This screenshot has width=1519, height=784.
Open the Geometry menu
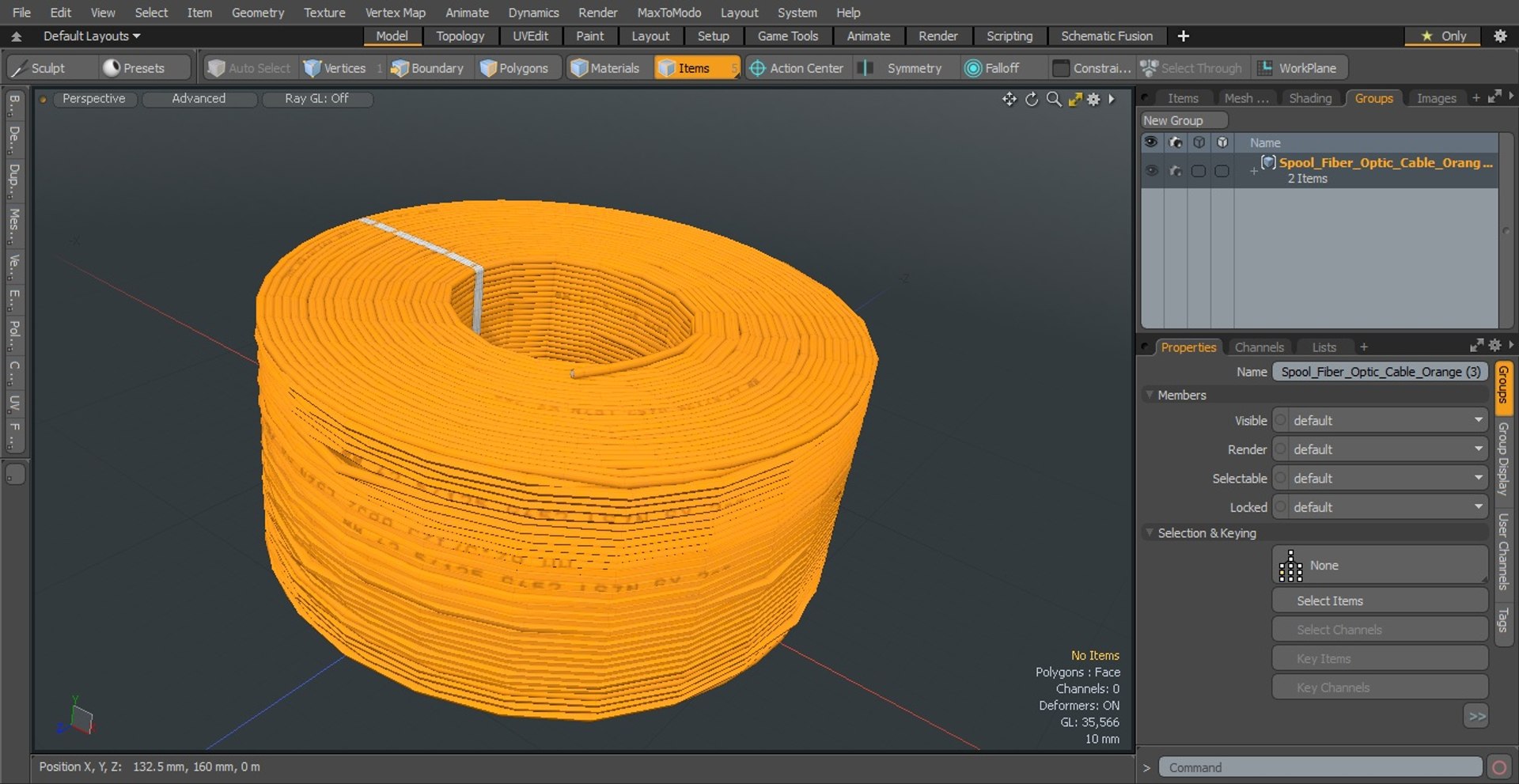pyautogui.click(x=257, y=13)
